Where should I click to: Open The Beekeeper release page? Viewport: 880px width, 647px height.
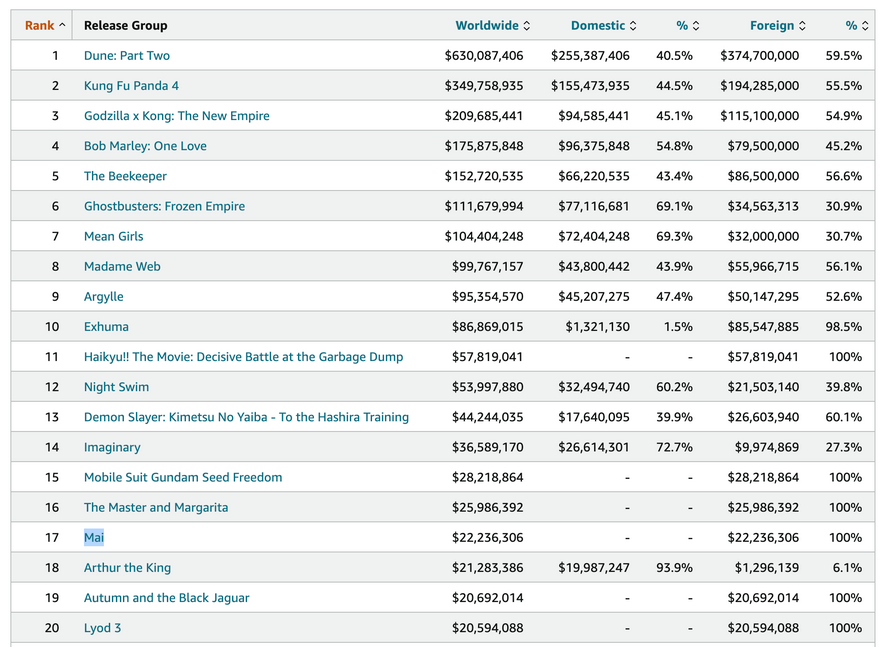click(x=125, y=176)
